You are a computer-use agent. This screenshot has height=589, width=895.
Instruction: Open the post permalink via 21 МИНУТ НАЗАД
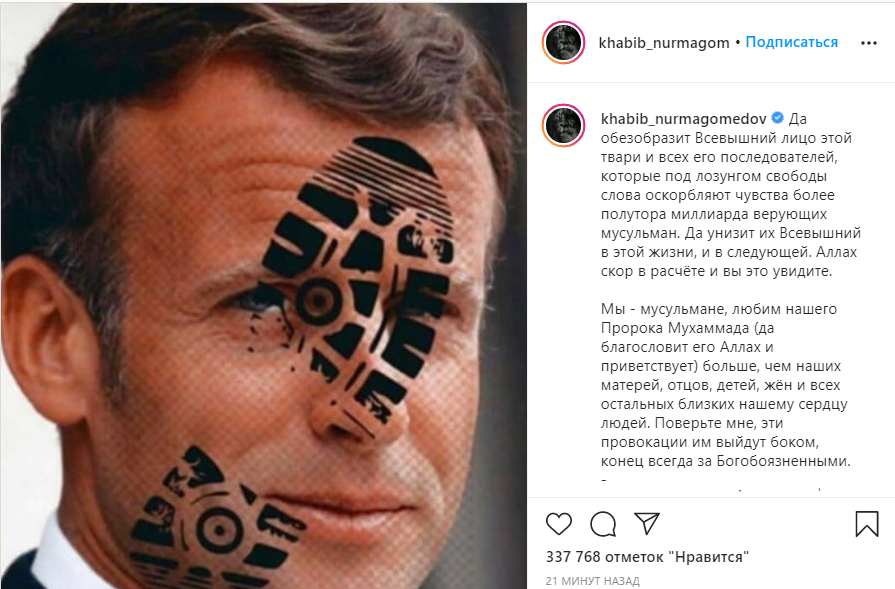[x=592, y=581]
